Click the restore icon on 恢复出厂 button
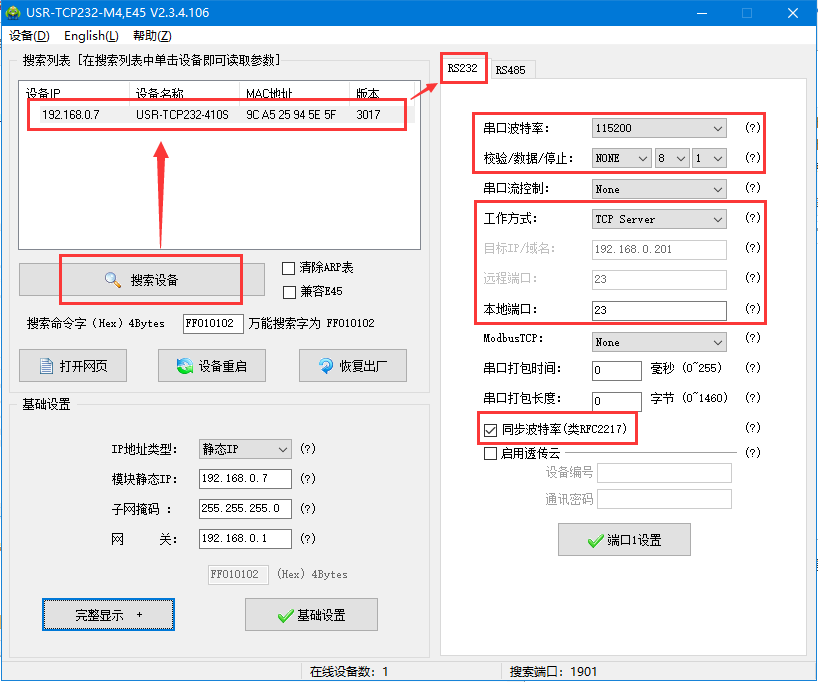The image size is (818, 682). (326, 366)
